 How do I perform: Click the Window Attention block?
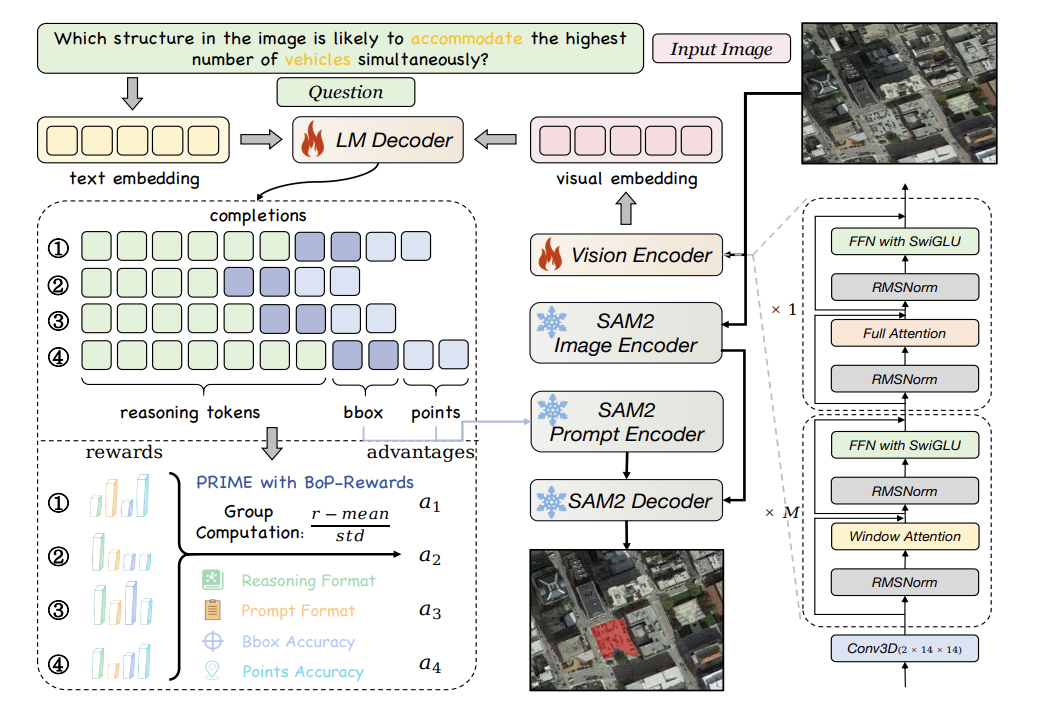(904, 537)
